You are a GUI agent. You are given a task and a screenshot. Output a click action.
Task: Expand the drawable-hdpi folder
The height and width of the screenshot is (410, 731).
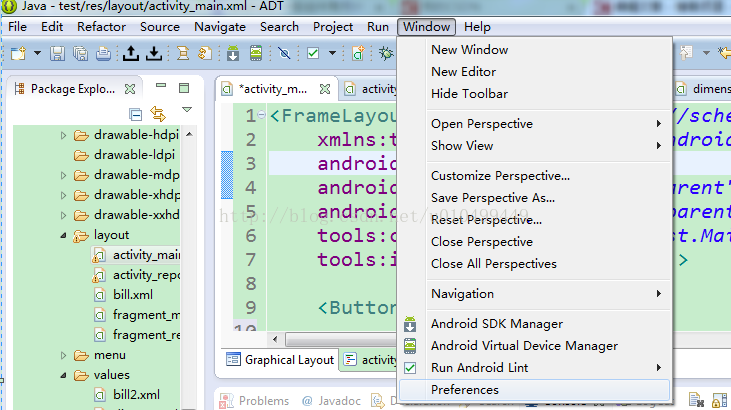point(63,136)
